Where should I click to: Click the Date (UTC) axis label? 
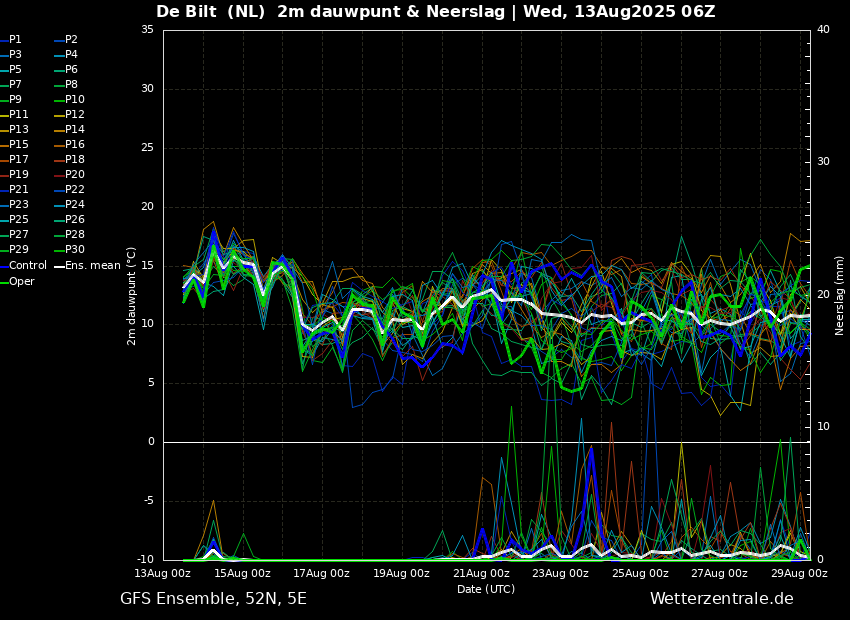coord(486,590)
